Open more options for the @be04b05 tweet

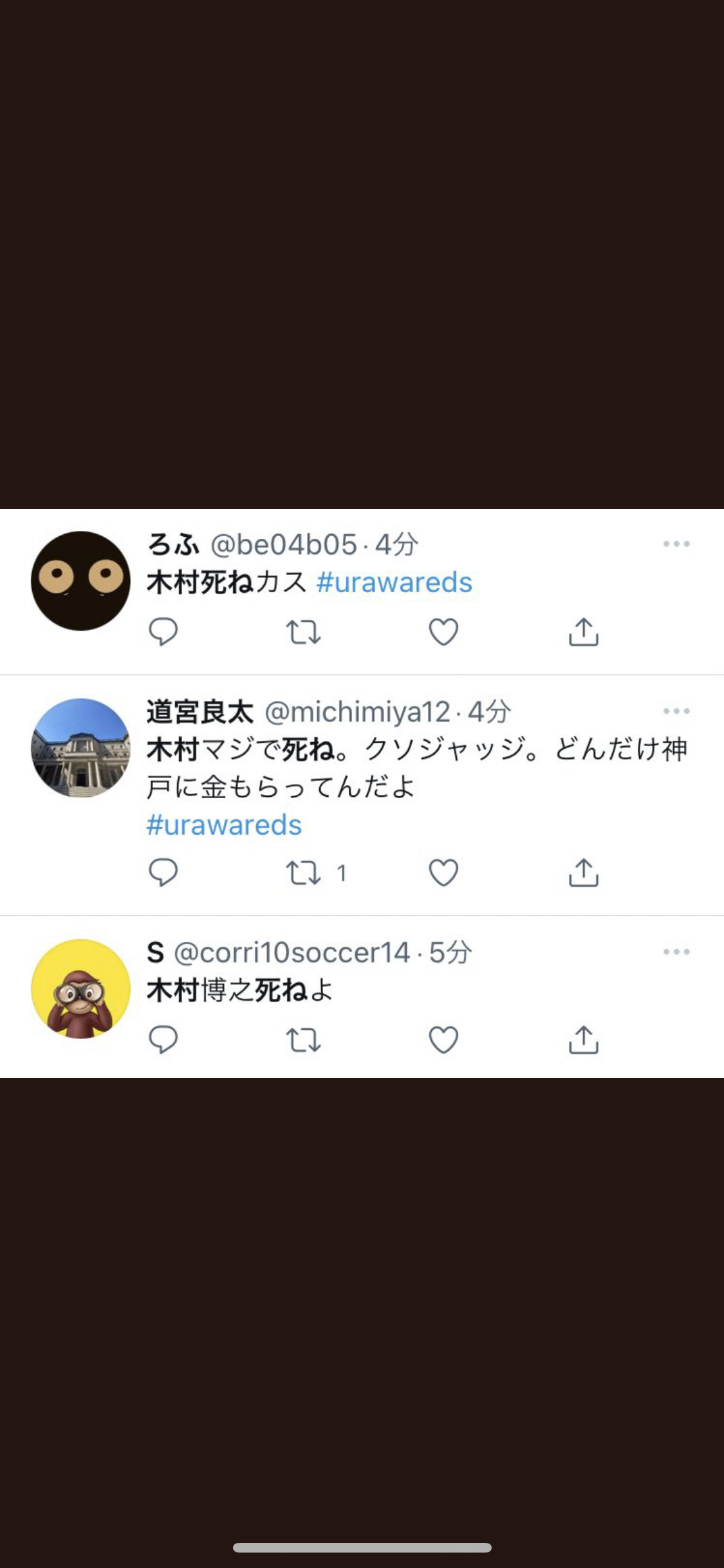(x=676, y=544)
